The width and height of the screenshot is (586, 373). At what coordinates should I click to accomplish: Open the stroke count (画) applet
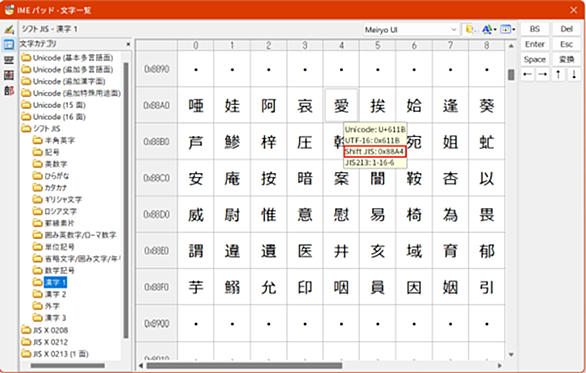coord(9,75)
